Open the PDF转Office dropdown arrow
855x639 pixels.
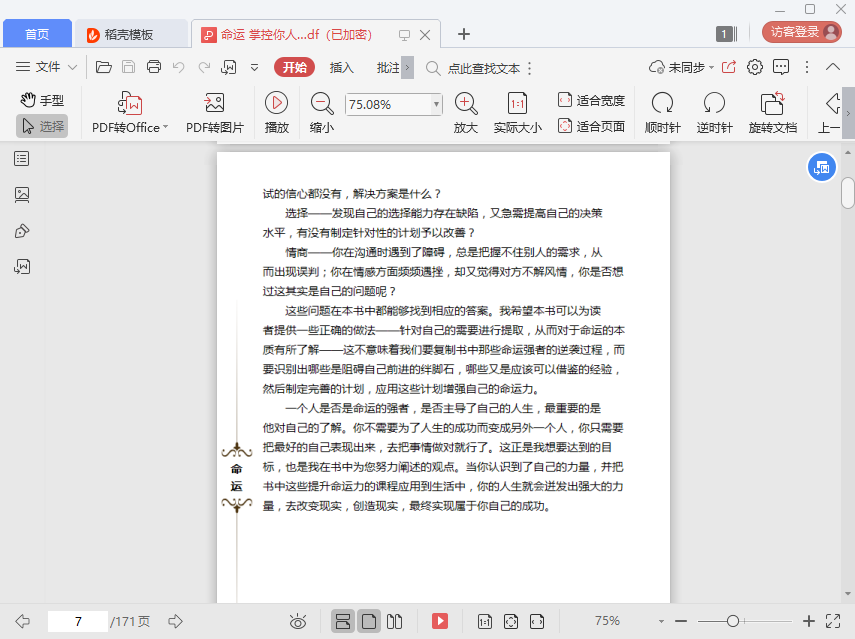[x=165, y=128]
